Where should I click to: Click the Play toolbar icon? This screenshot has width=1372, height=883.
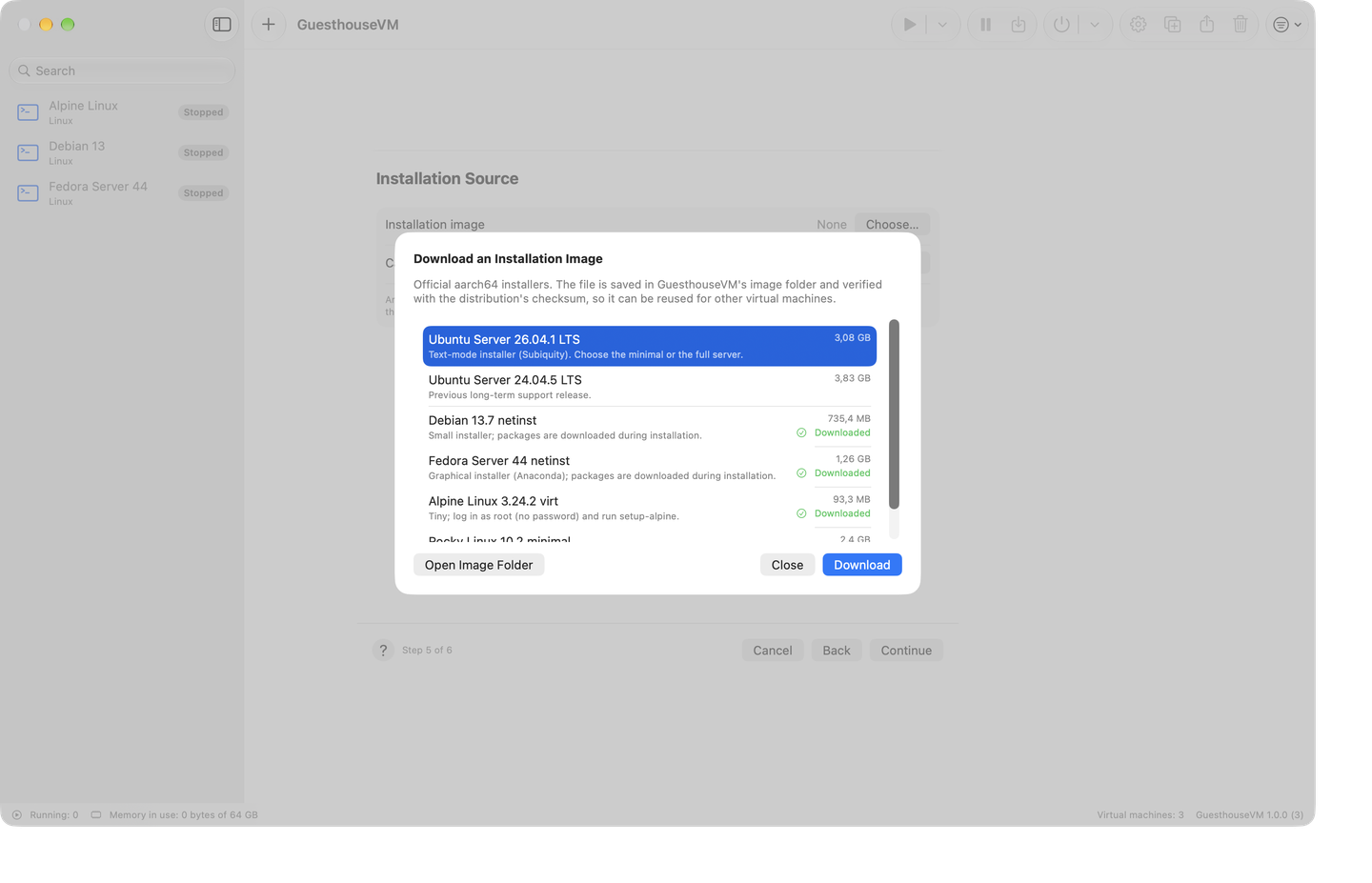click(910, 25)
